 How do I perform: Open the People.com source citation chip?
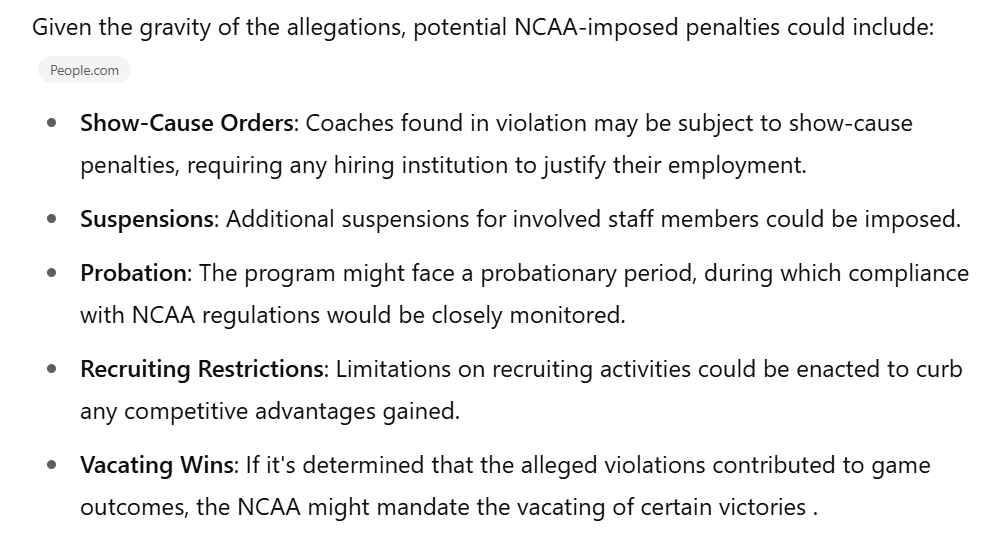pos(84,70)
